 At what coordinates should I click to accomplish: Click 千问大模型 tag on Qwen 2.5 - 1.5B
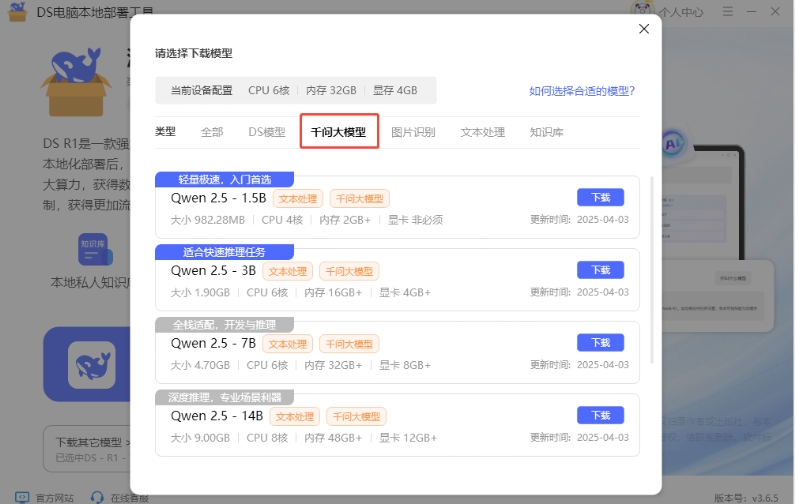359,198
